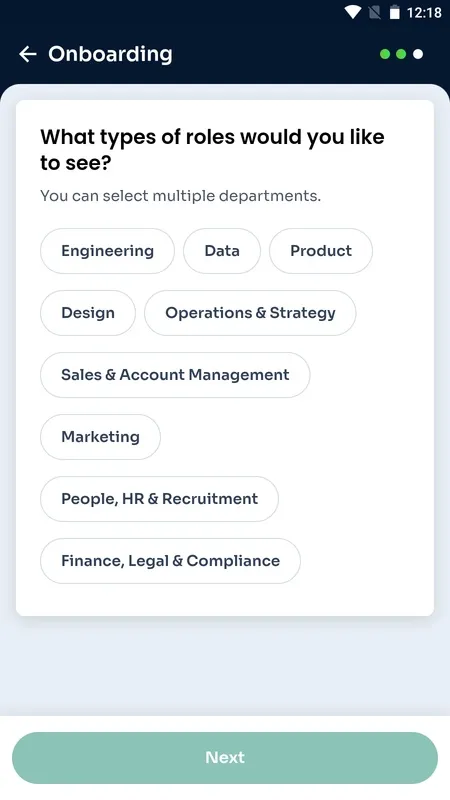Viewport: 450px width, 800px height.
Task: Click the first green progress dot
Action: pyautogui.click(x=385, y=54)
